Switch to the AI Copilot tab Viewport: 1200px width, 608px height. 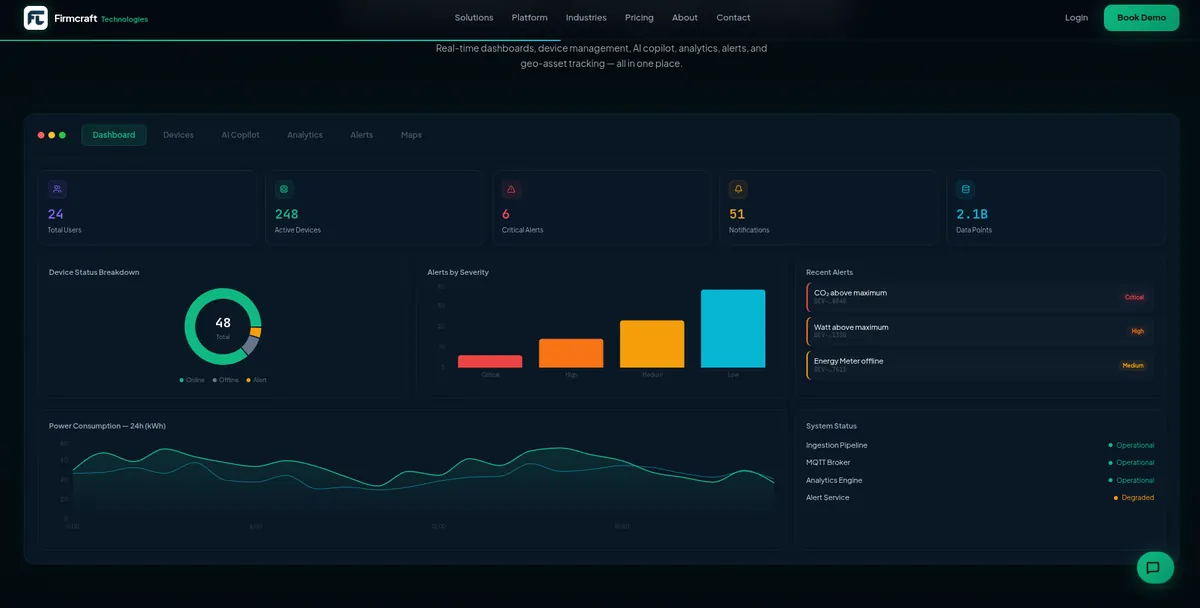240,135
